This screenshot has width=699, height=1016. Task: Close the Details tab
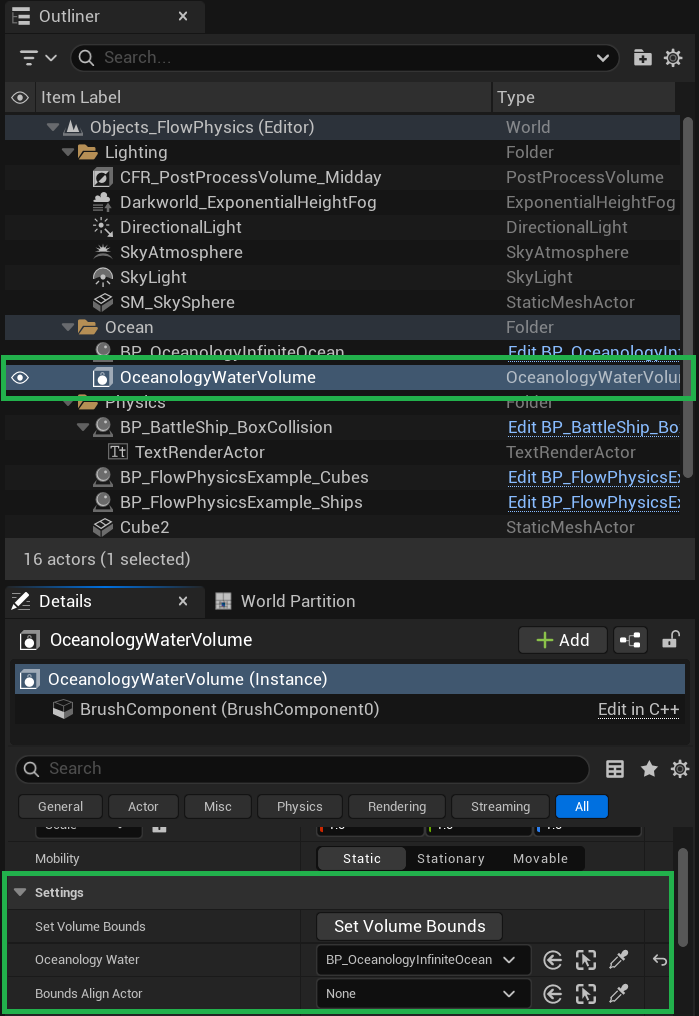[183, 601]
